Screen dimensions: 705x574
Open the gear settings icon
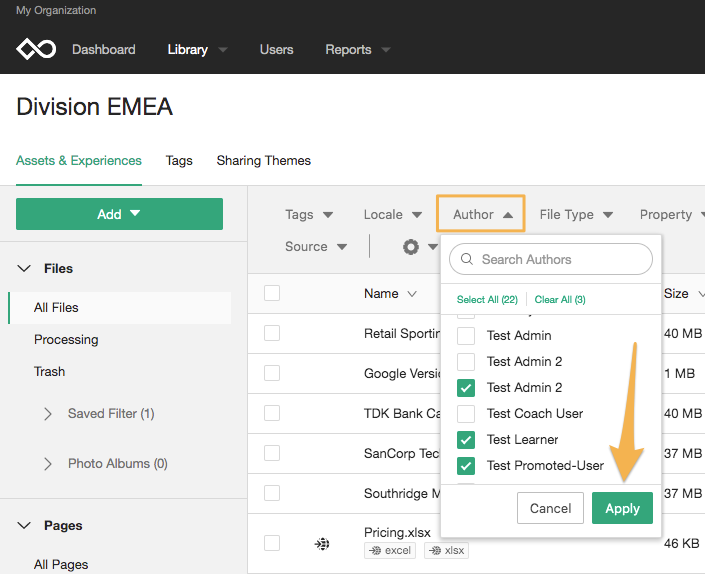coord(411,247)
